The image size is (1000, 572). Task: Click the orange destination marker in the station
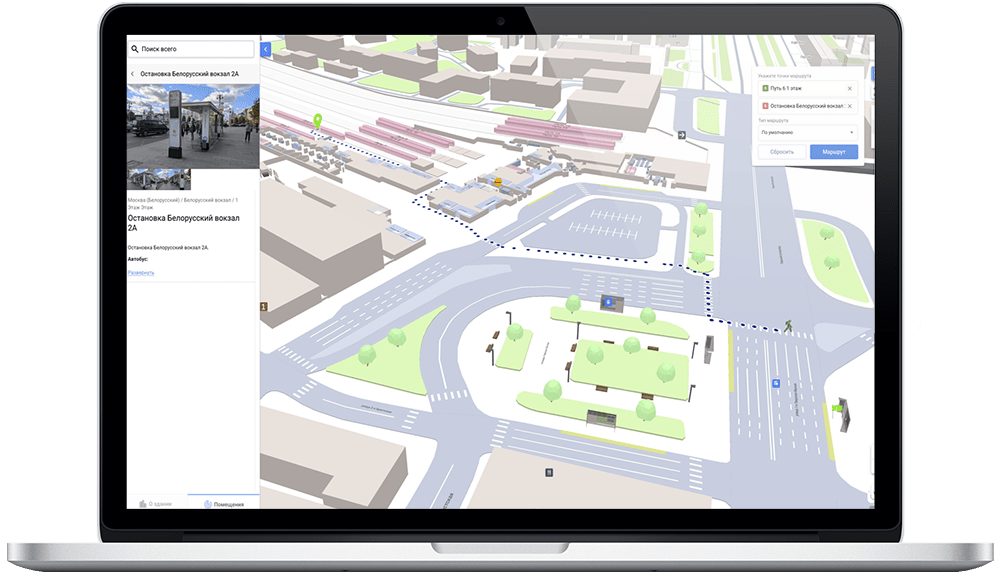click(496, 180)
